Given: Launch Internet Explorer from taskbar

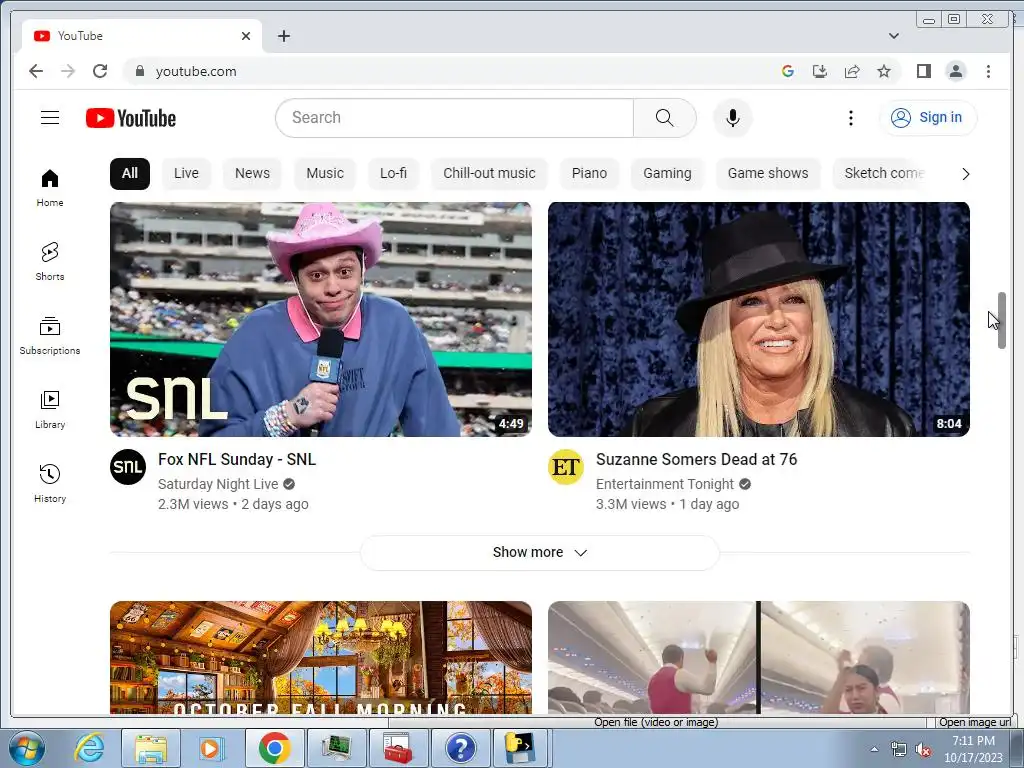Looking at the screenshot, I should [x=89, y=748].
